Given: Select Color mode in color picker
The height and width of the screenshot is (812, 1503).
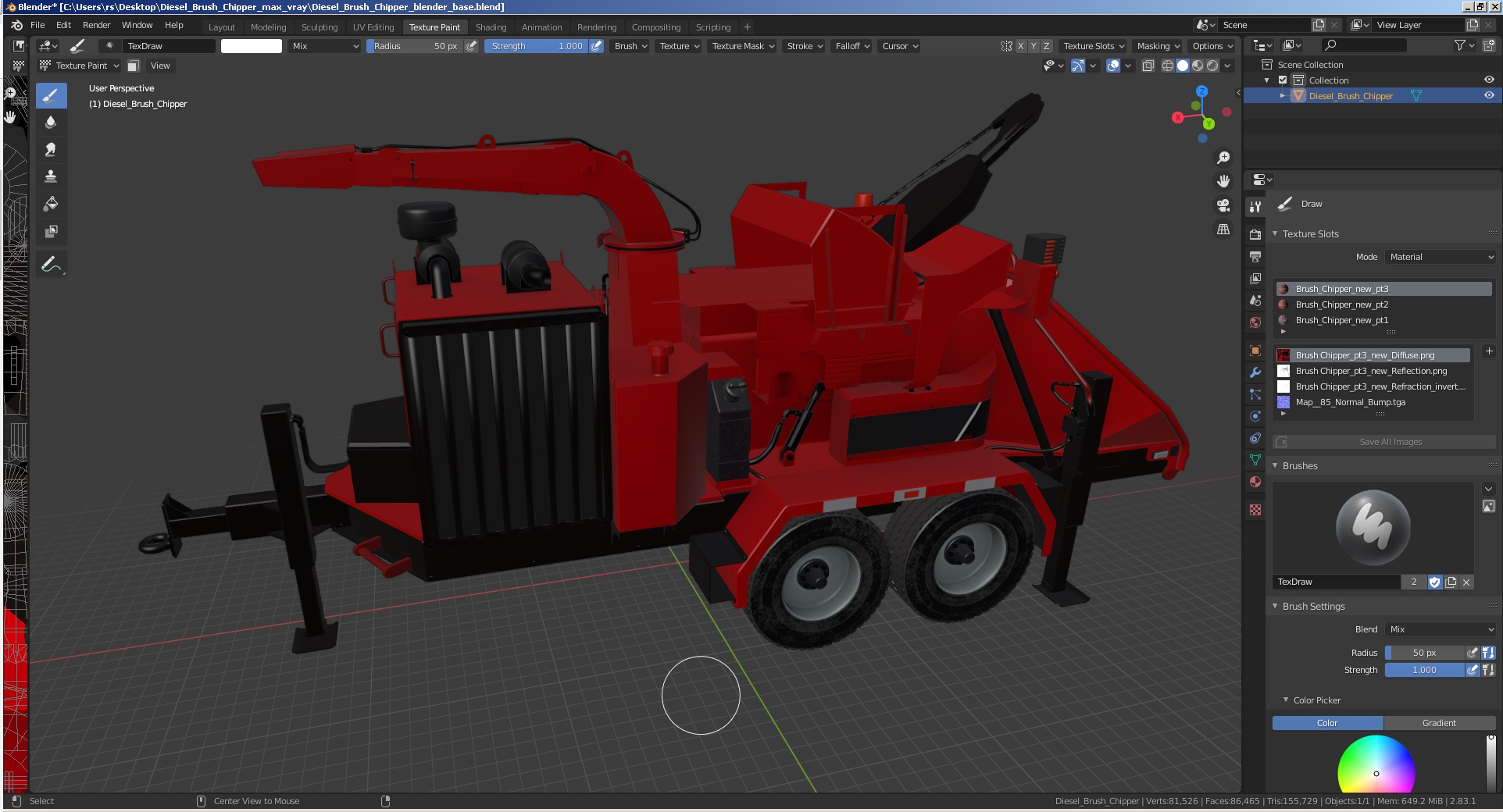Looking at the screenshot, I should (x=1327, y=723).
